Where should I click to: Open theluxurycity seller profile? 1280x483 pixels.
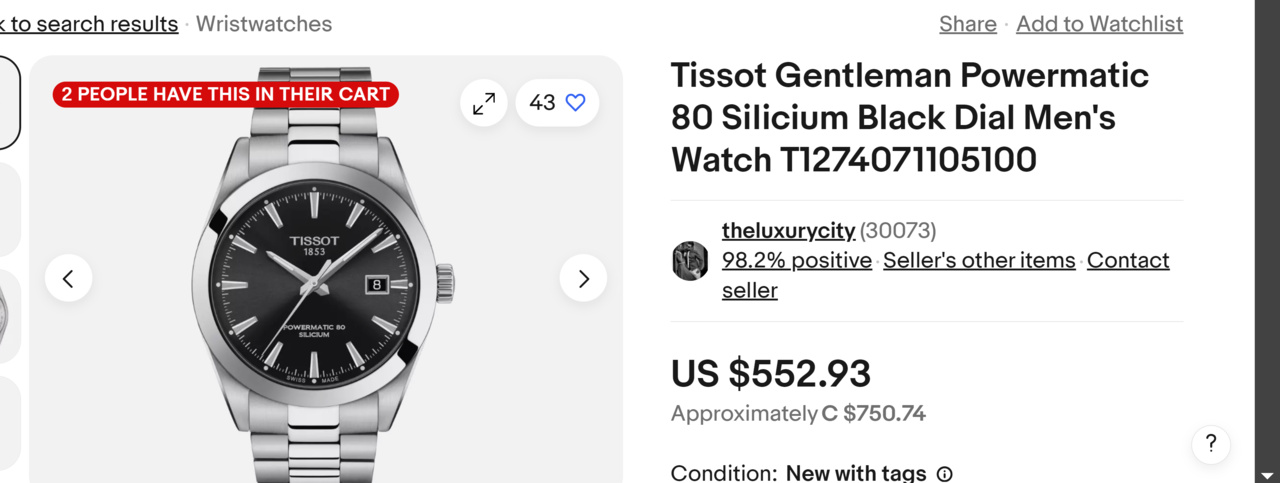pos(788,231)
